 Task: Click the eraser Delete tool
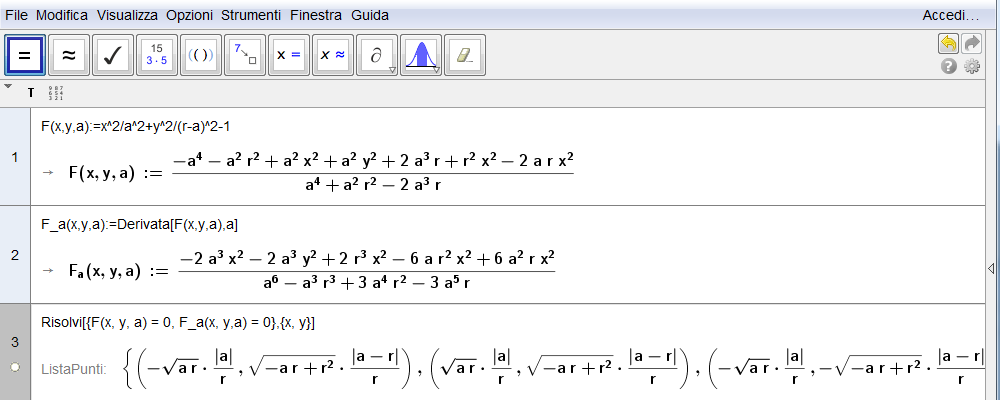click(463, 55)
